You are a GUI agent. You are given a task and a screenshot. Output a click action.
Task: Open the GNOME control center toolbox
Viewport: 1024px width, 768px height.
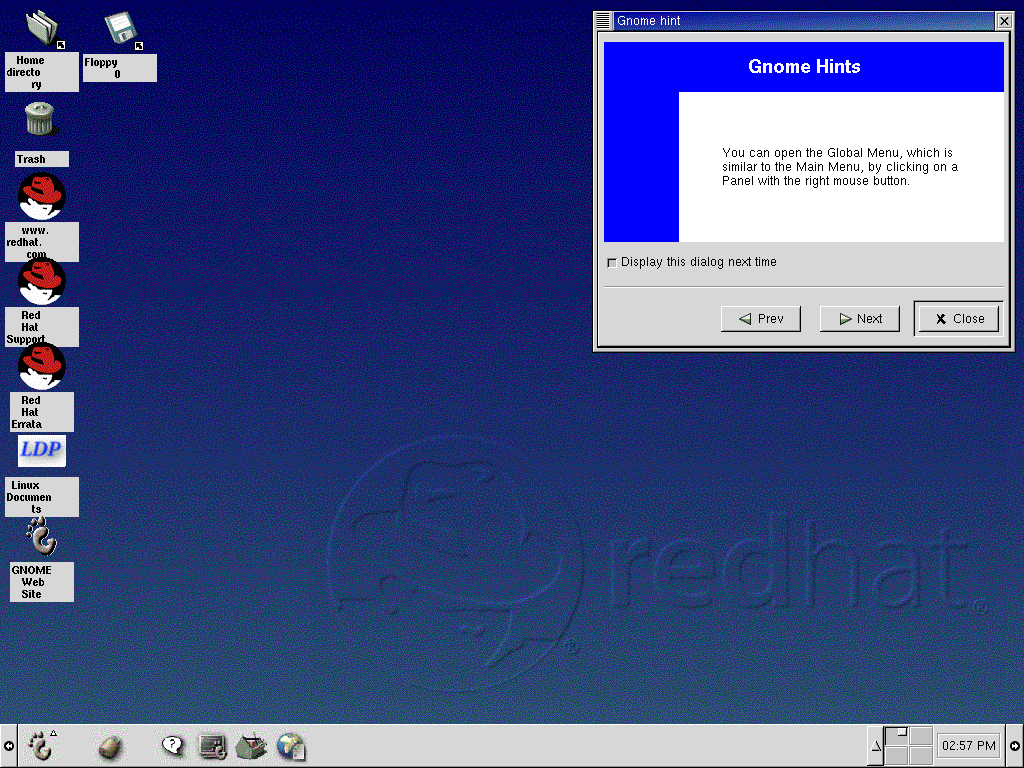(x=251, y=746)
